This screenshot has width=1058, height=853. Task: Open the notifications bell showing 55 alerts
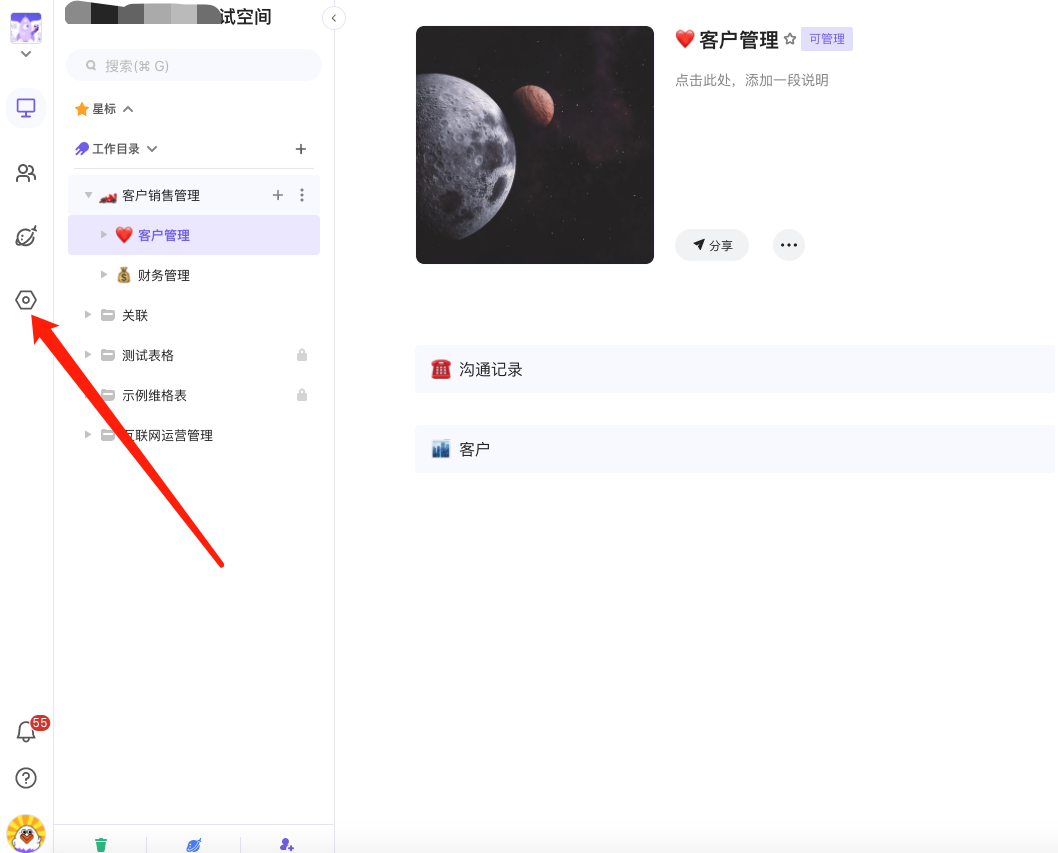[x=26, y=731]
